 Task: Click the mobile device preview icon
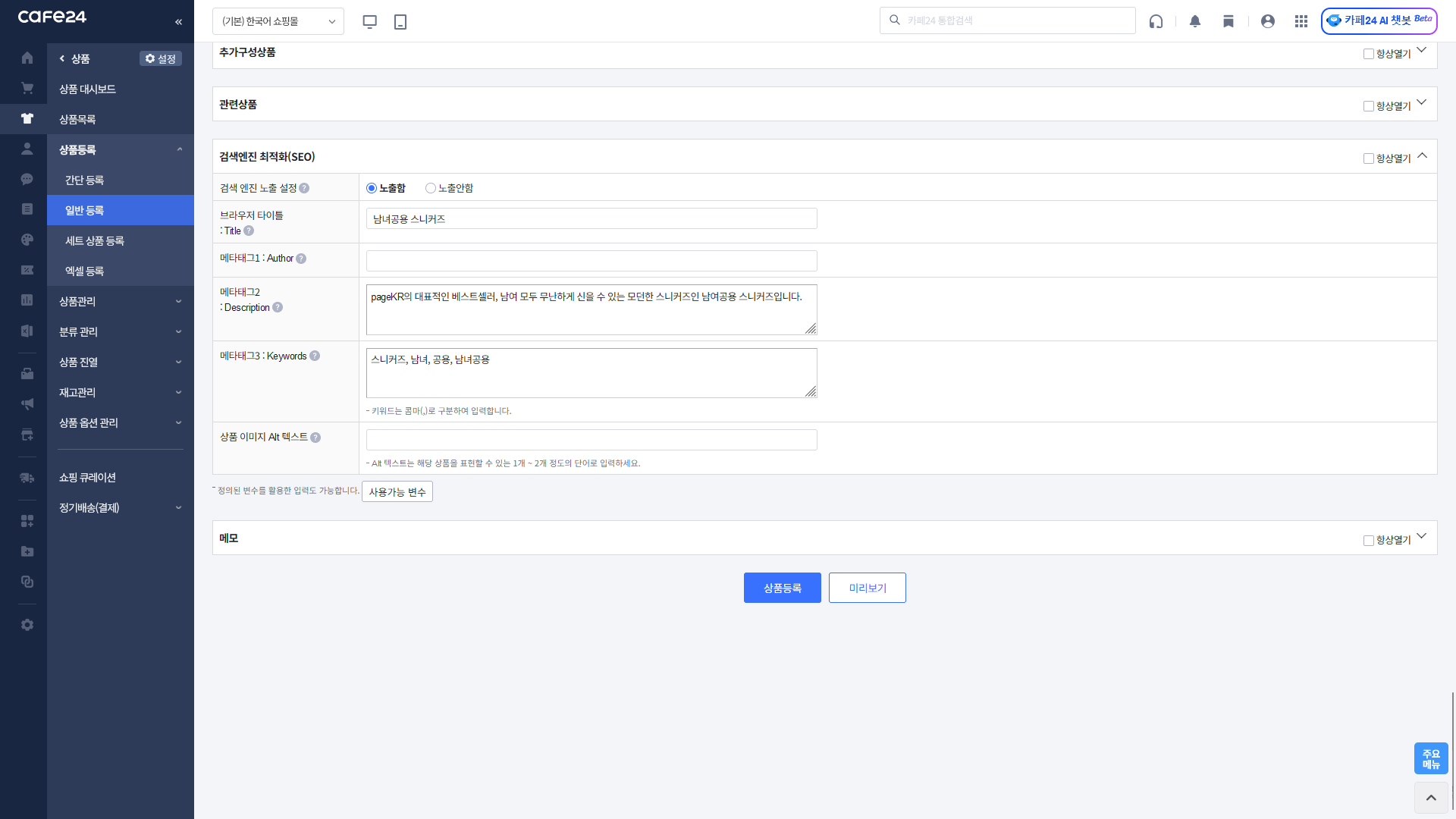400,22
